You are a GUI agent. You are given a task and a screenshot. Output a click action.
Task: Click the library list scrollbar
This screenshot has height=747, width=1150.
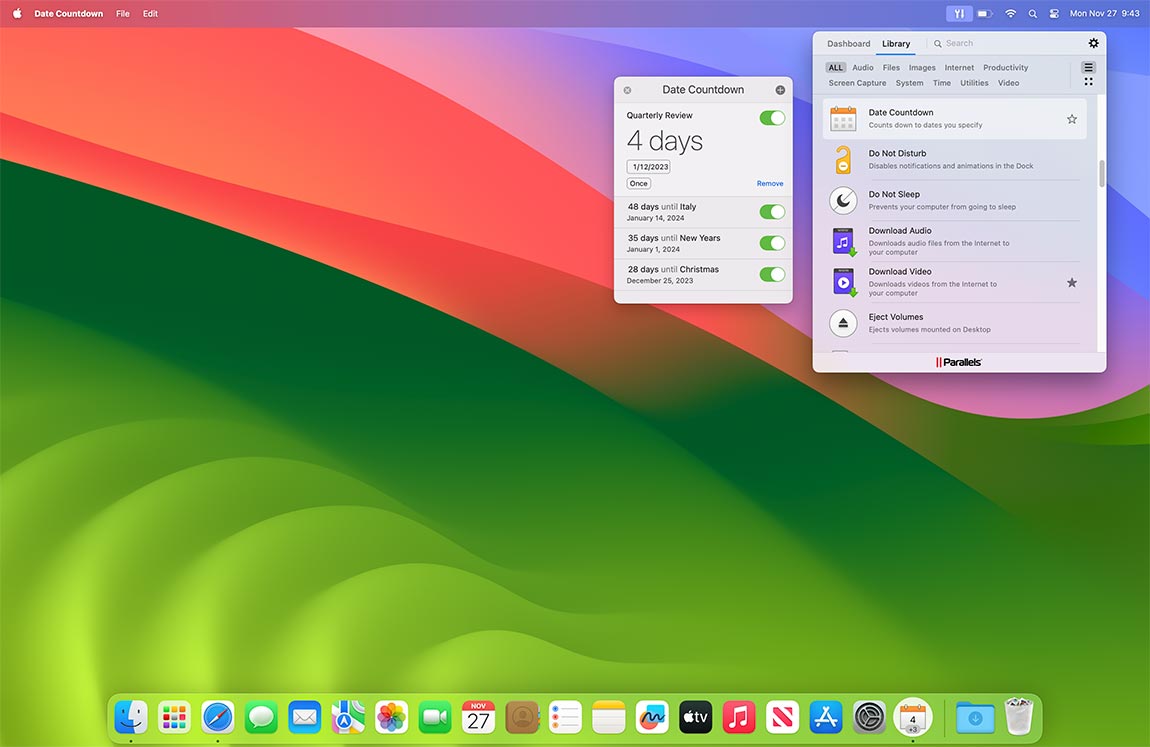tap(1102, 173)
